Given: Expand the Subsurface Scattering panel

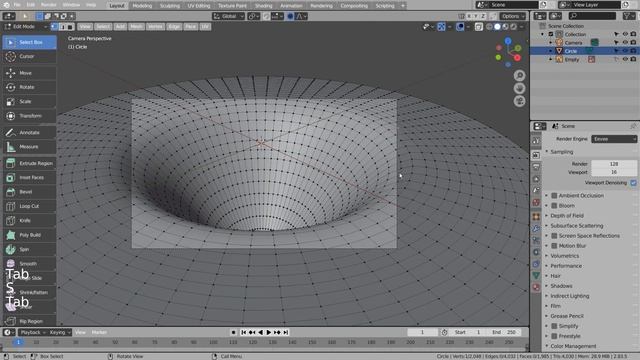Looking at the screenshot, I should click(576, 226).
